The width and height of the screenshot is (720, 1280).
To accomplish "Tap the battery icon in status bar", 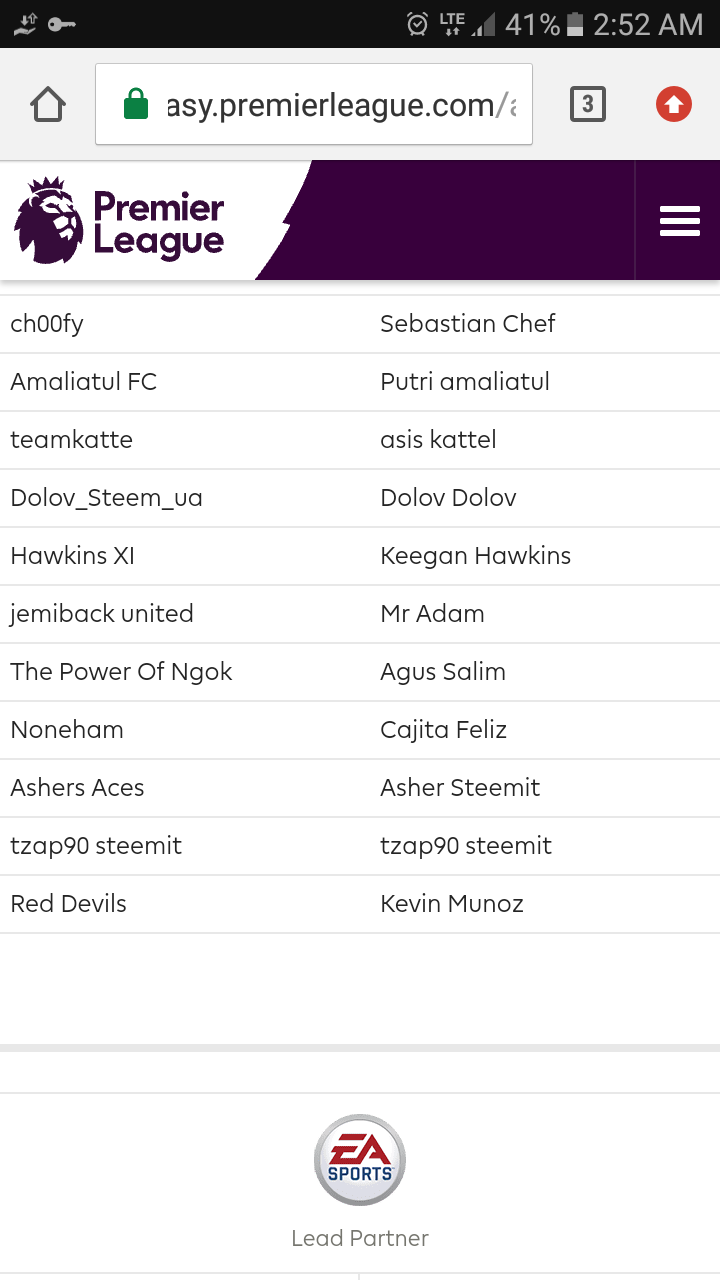I will click(574, 24).
